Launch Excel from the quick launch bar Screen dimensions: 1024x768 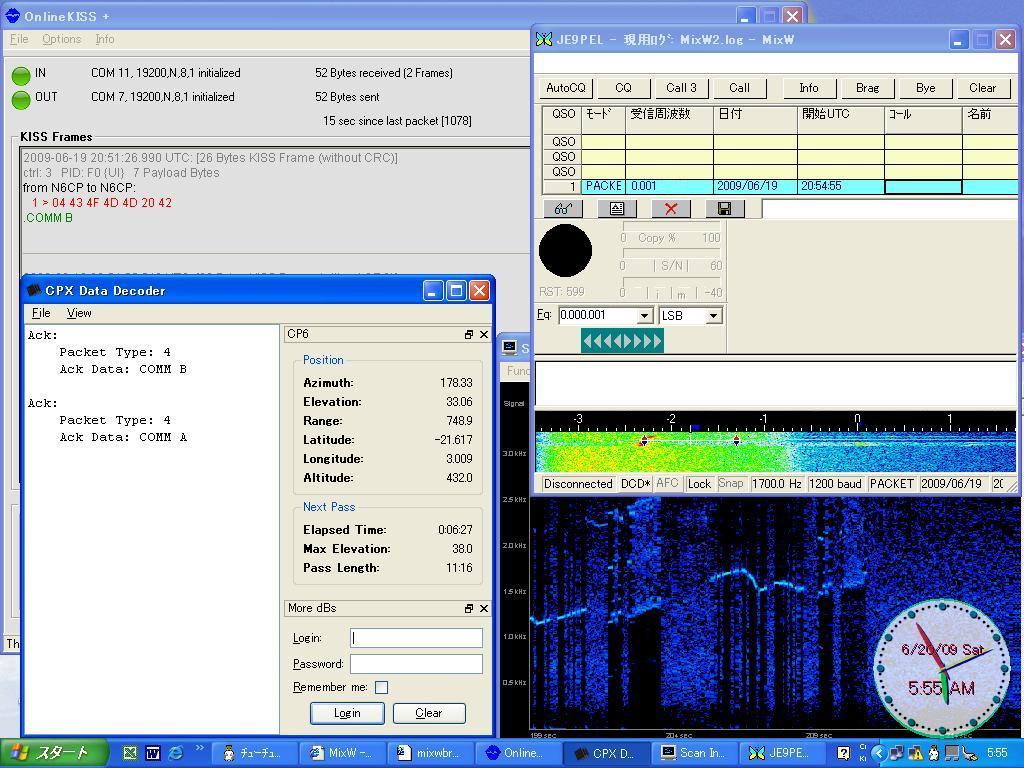tap(130, 753)
